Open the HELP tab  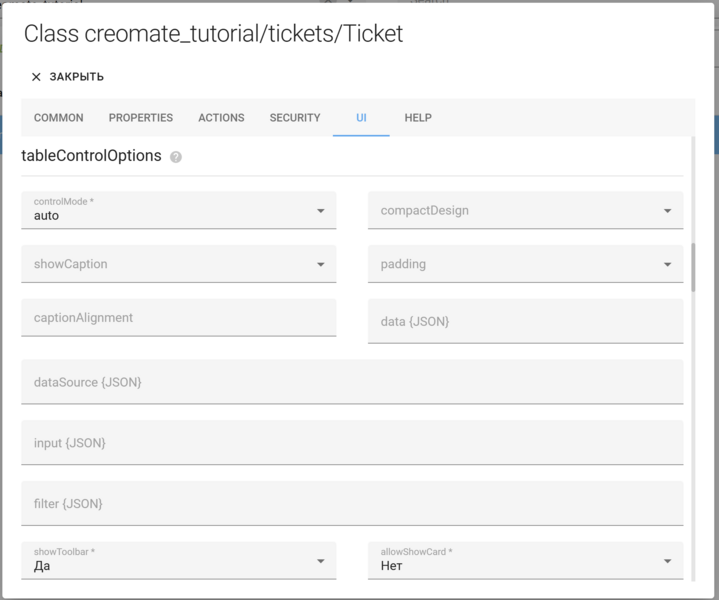[418, 118]
